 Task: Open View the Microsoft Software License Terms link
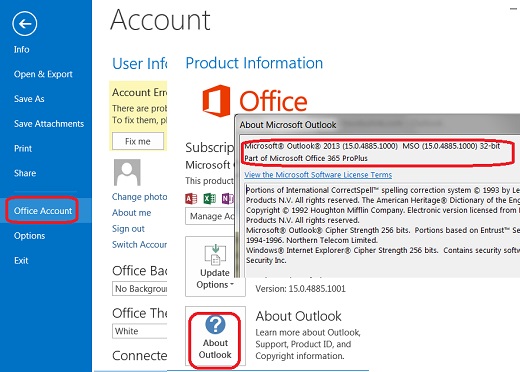318,175
